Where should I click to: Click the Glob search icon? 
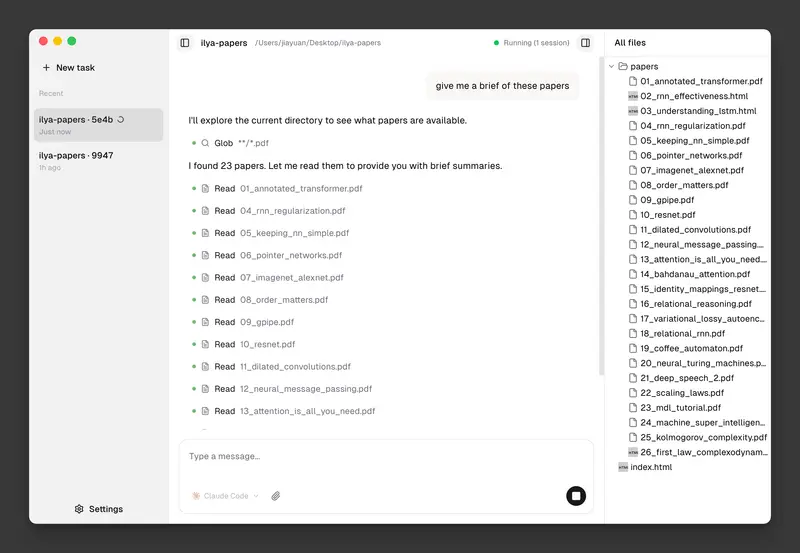206,143
